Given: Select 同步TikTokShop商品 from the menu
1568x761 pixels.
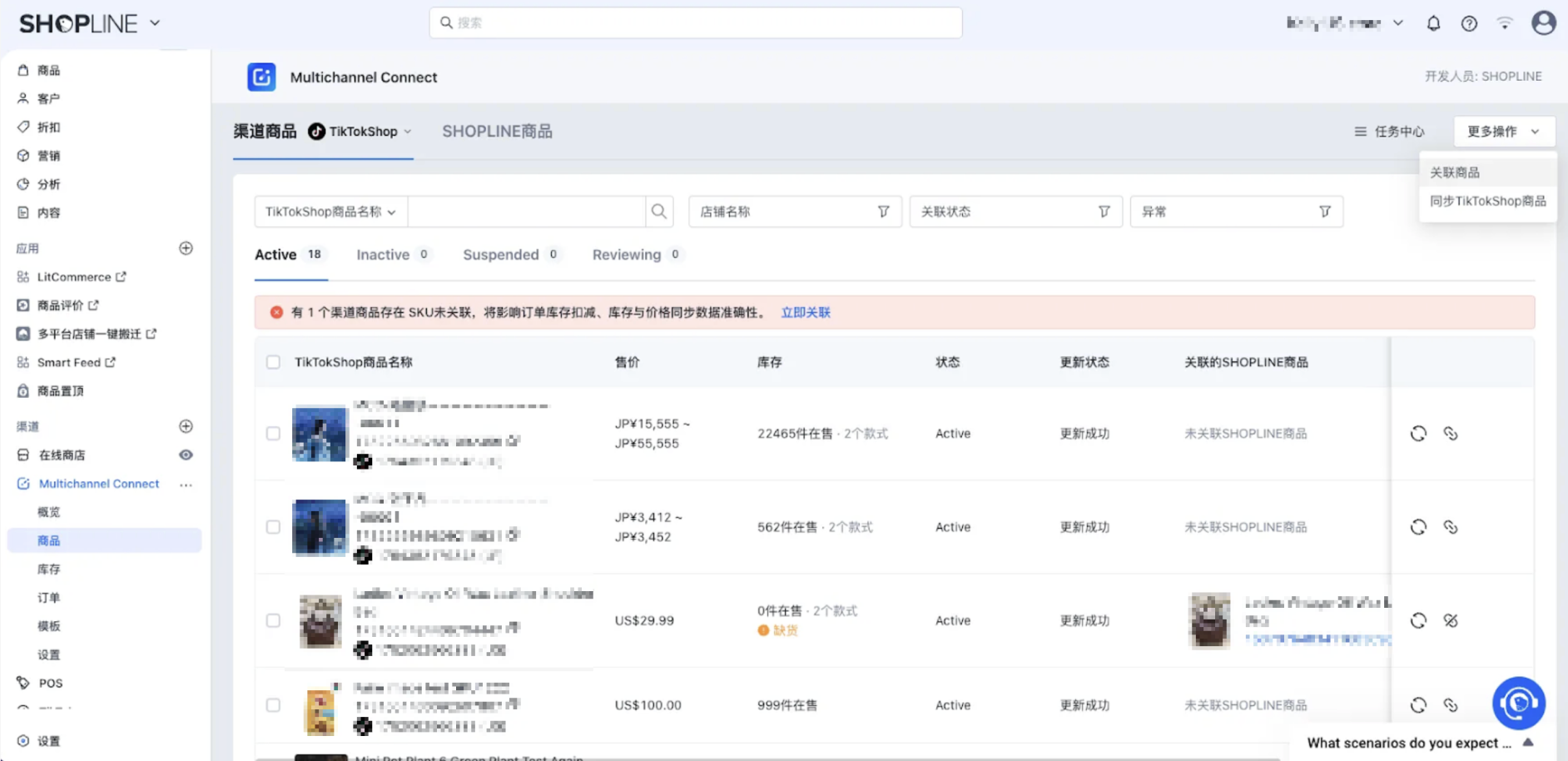Looking at the screenshot, I should [x=1487, y=201].
